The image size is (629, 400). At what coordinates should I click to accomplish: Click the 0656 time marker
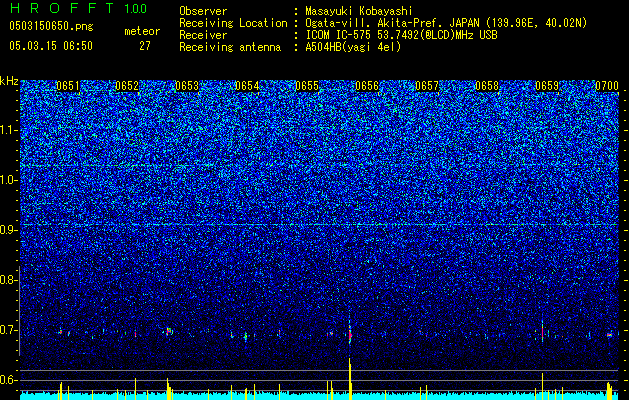[367, 86]
